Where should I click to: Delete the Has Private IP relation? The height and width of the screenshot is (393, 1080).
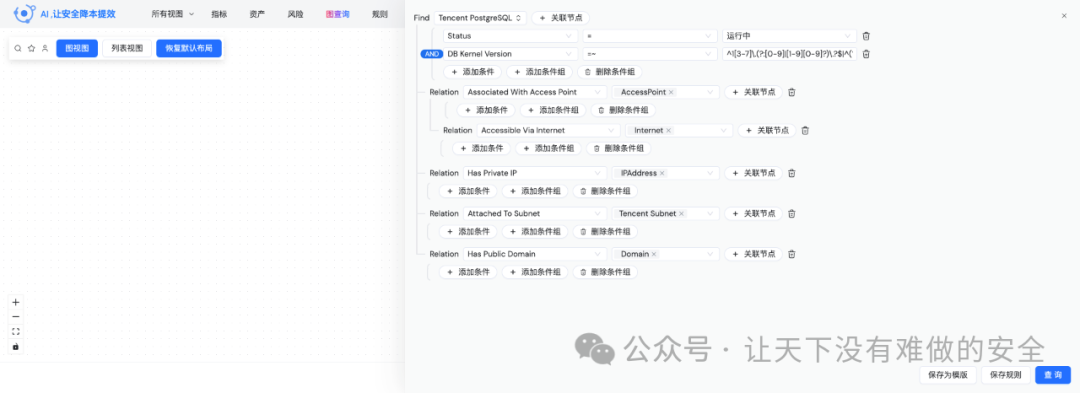(792, 173)
